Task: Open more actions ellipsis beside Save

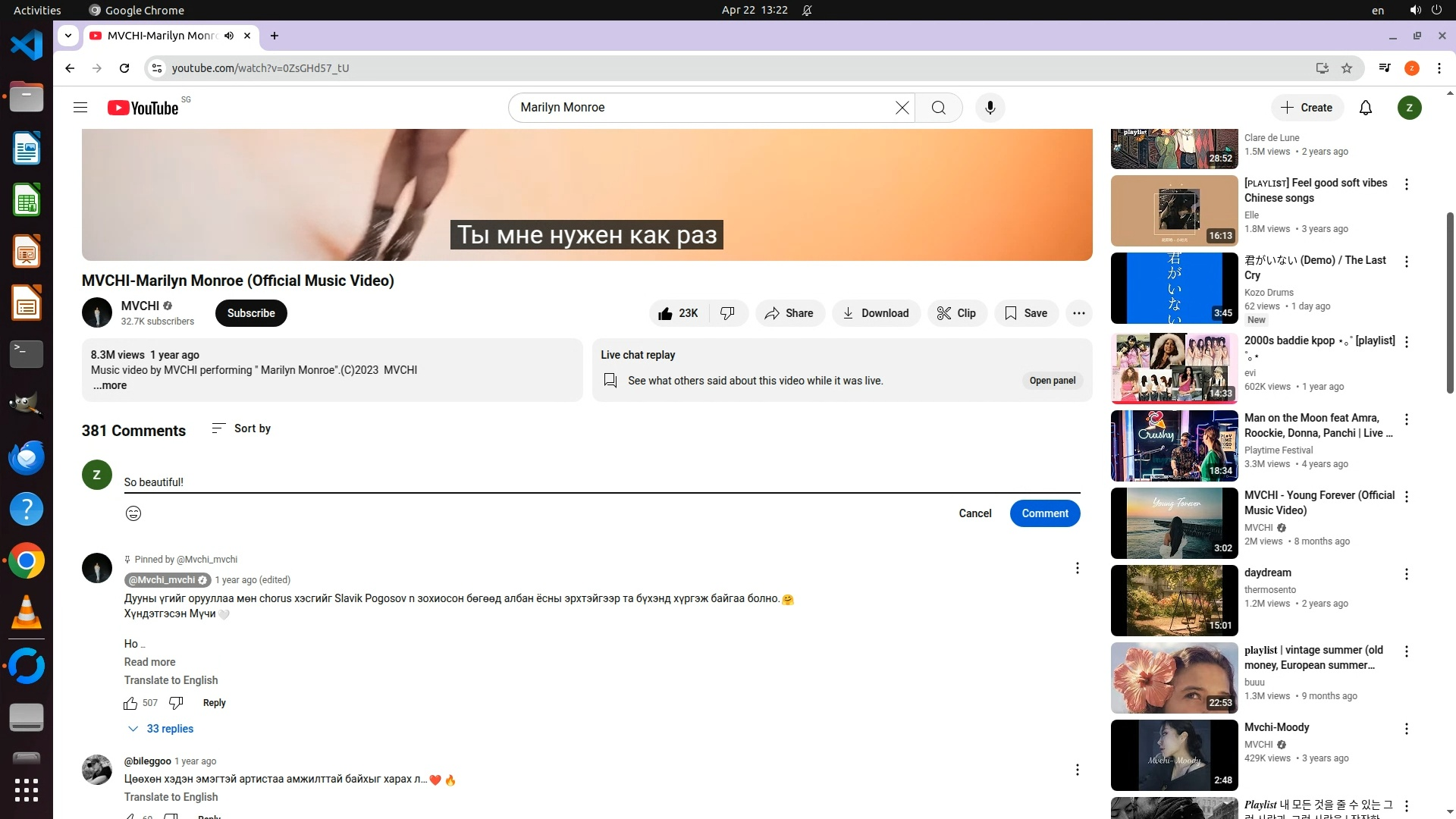Action: (x=1078, y=313)
